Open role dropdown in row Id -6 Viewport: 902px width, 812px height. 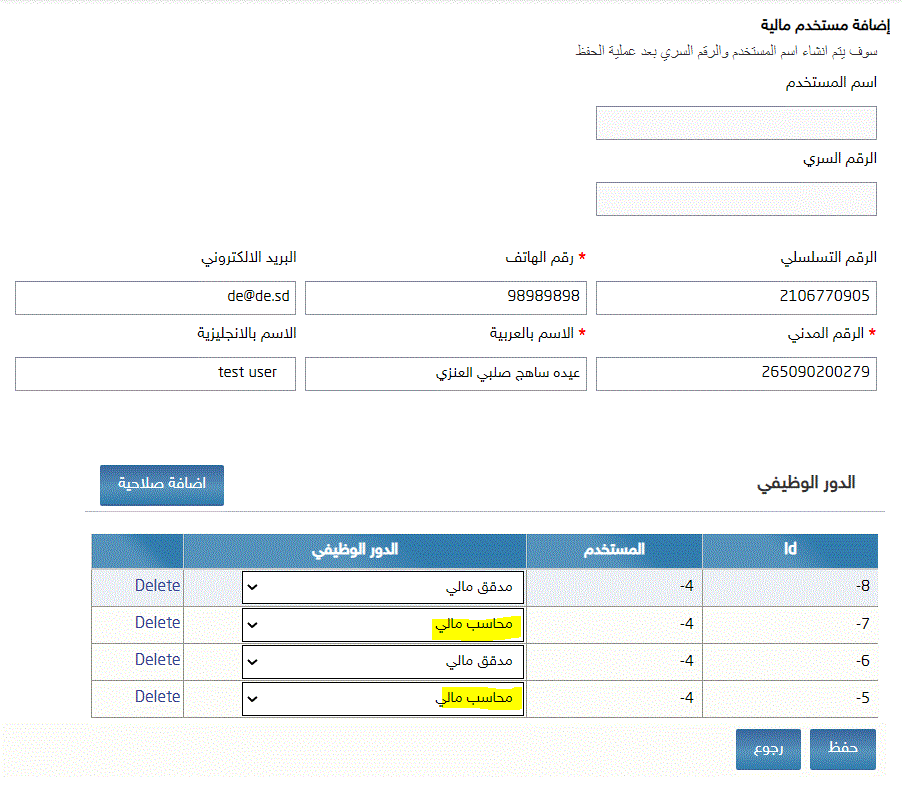pos(383,661)
